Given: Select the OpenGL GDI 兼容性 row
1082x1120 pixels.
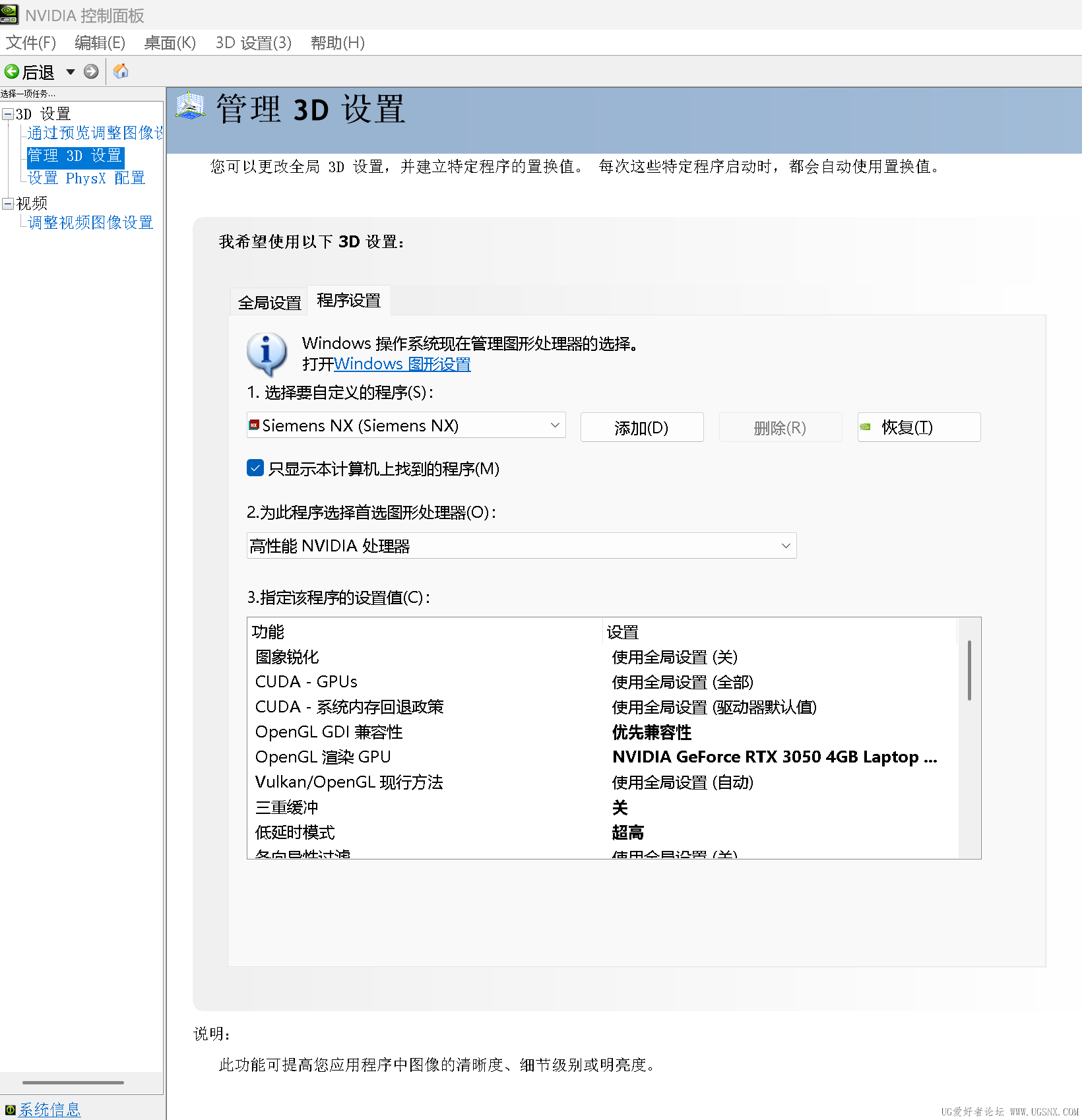Looking at the screenshot, I should point(603,732).
